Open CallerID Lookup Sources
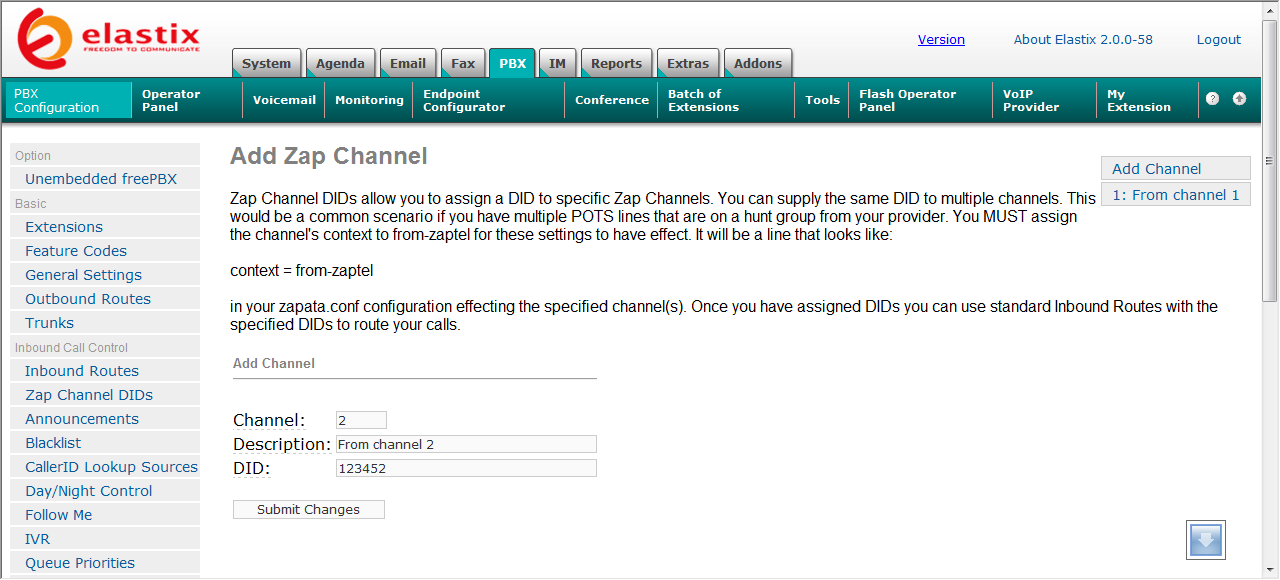The image size is (1280, 580). pyautogui.click(x=105, y=467)
